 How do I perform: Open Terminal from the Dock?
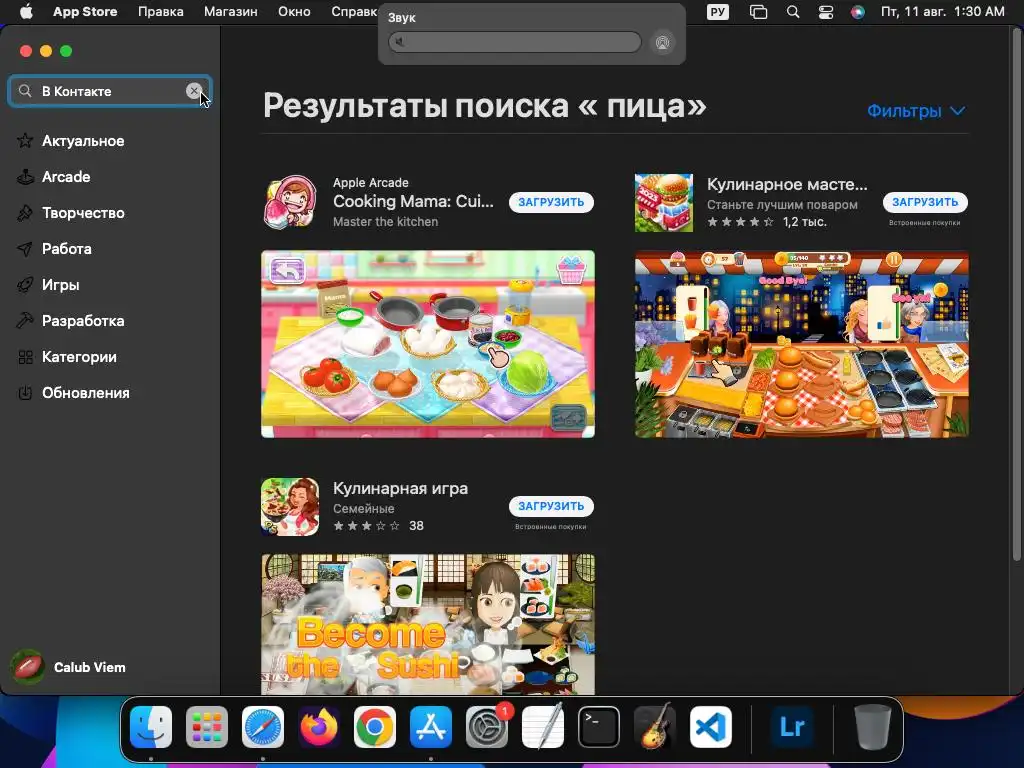point(599,727)
